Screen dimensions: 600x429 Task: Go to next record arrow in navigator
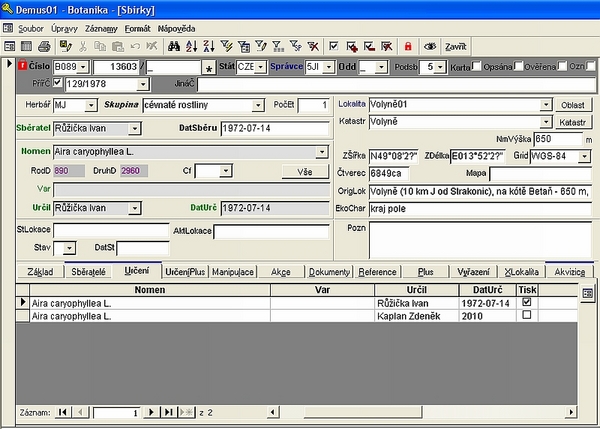click(152, 412)
